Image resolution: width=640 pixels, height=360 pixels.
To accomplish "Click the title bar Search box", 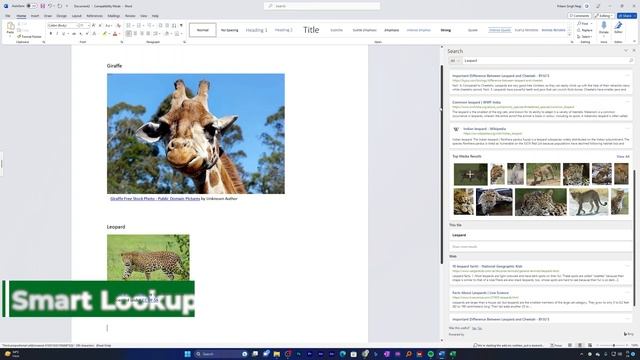I will coord(322,6).
